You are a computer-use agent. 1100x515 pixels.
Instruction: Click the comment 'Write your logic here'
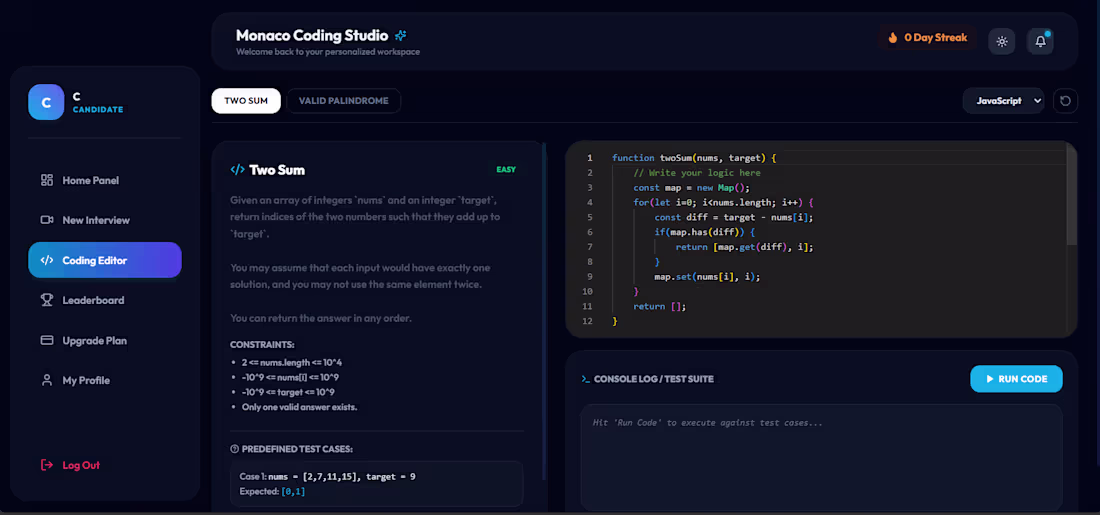(697, 173)
